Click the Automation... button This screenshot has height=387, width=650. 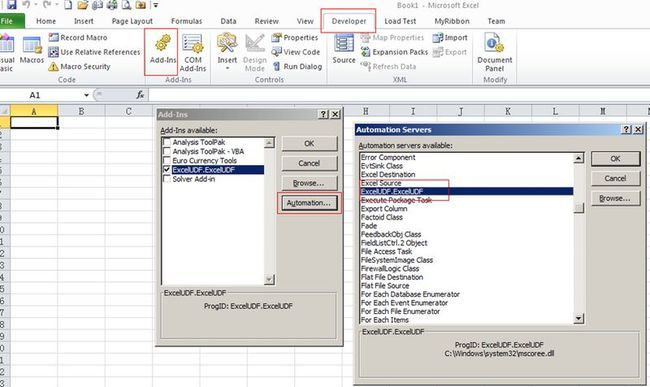tap(309, 203)
